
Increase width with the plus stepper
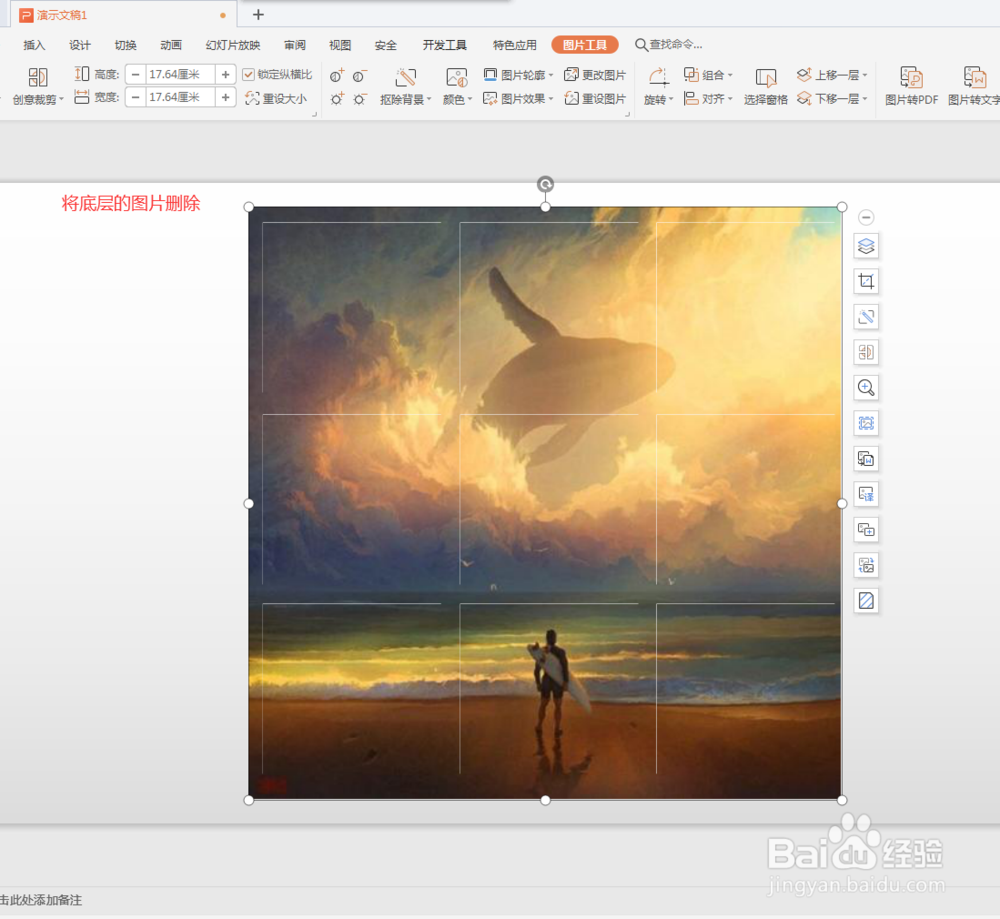(x=225, y=98)
